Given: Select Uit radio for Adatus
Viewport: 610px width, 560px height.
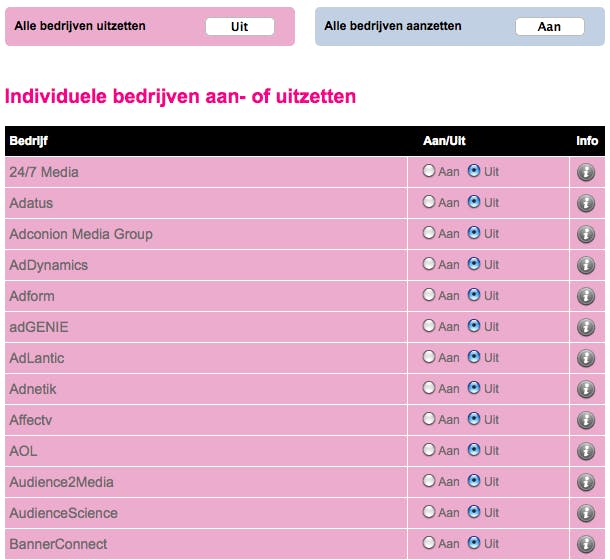Looking at the screenshot, I should 473,202.
